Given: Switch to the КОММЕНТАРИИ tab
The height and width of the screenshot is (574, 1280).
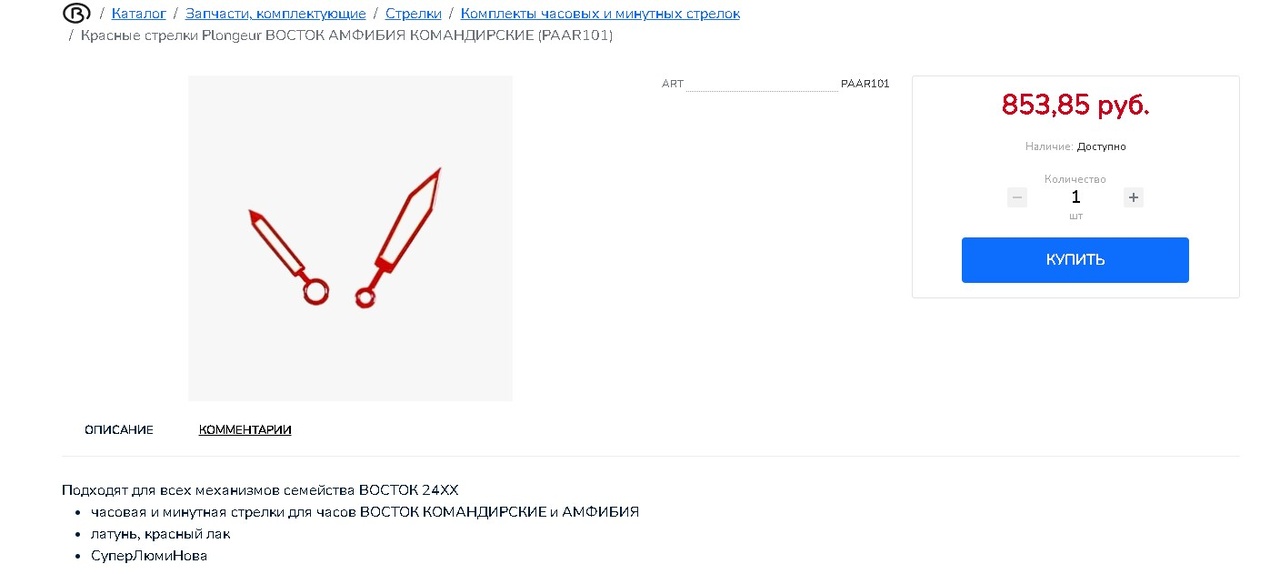Looking at the screenshot, I should (x=245, y=430).
